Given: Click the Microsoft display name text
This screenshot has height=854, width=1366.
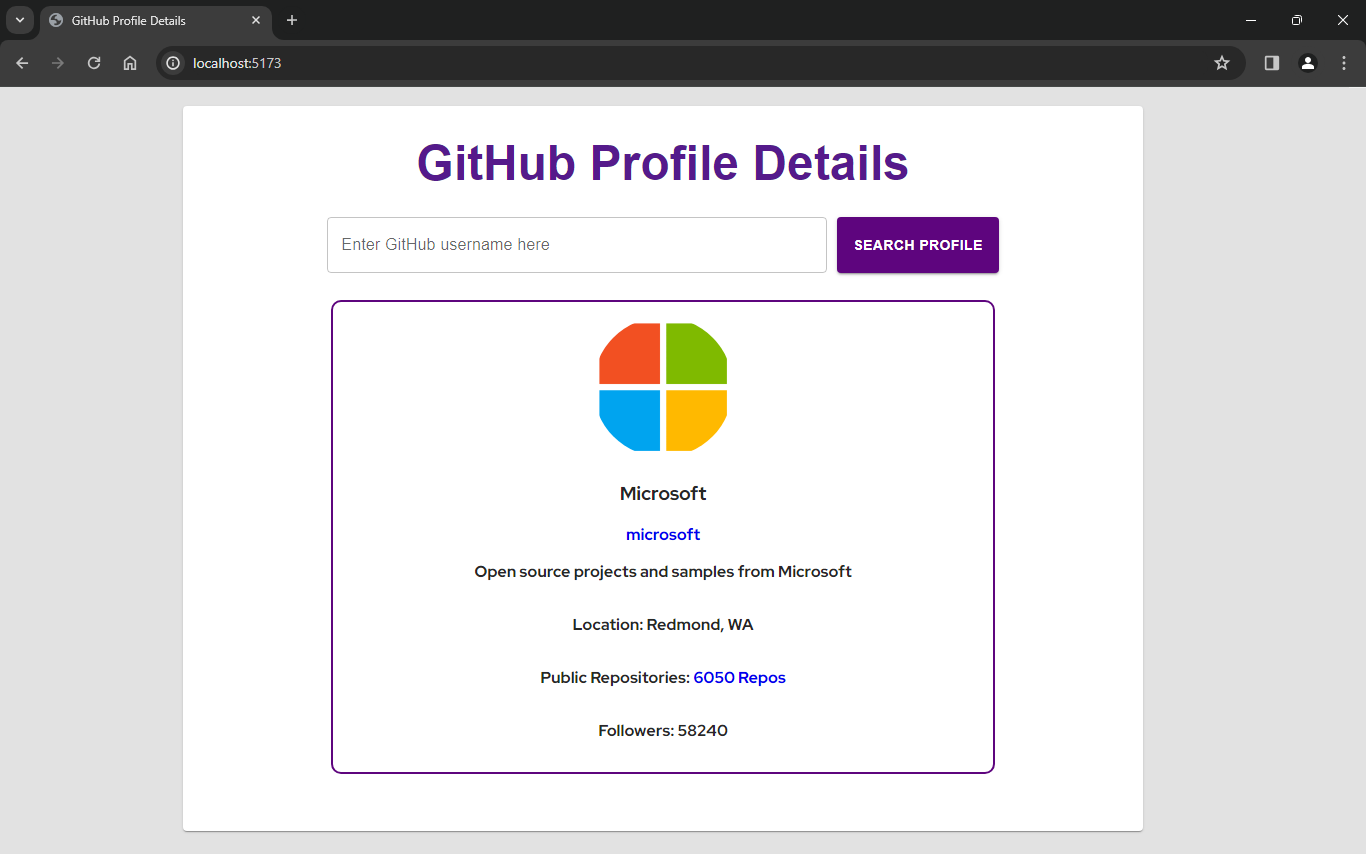Looking at the screenshot, I should [x=663, y=494].
